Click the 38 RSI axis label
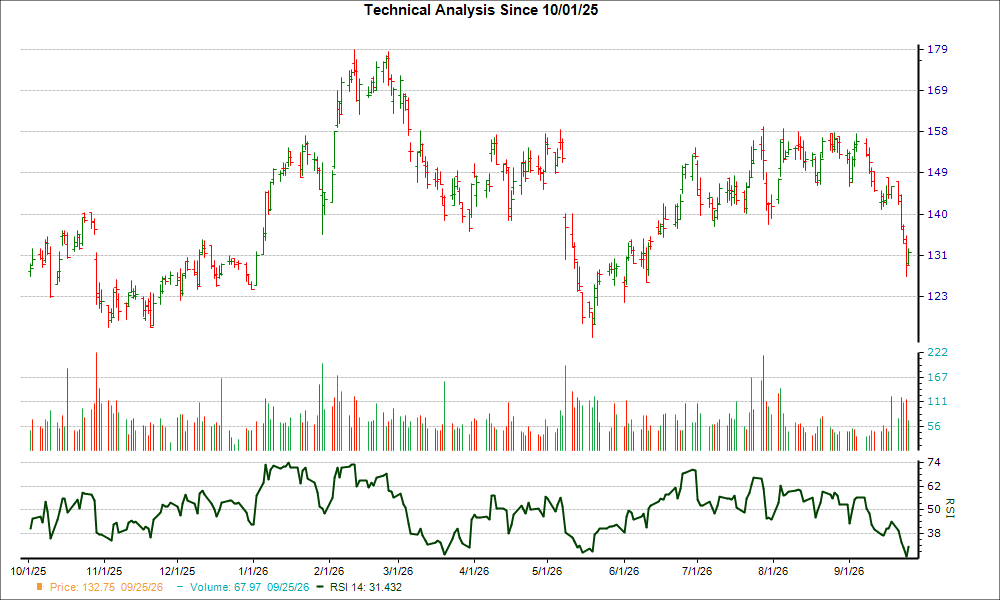 (934, 533)
